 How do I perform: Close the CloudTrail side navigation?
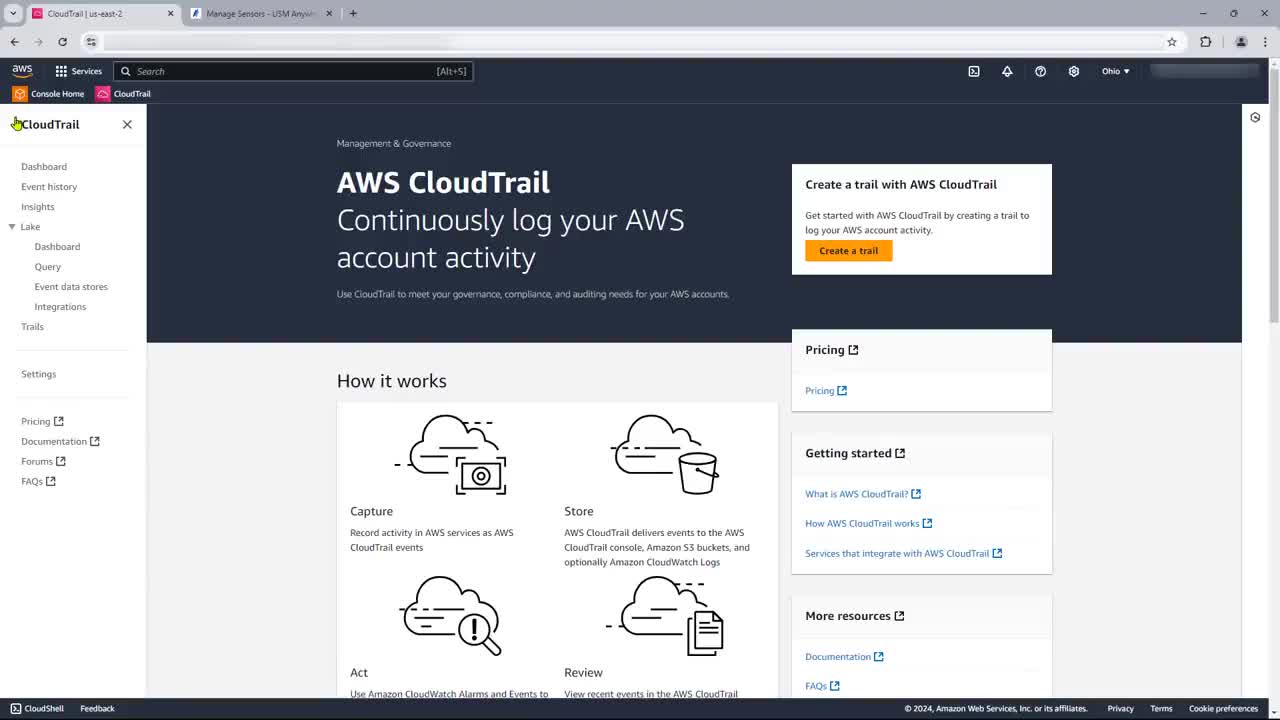click(x=127, y=124)
